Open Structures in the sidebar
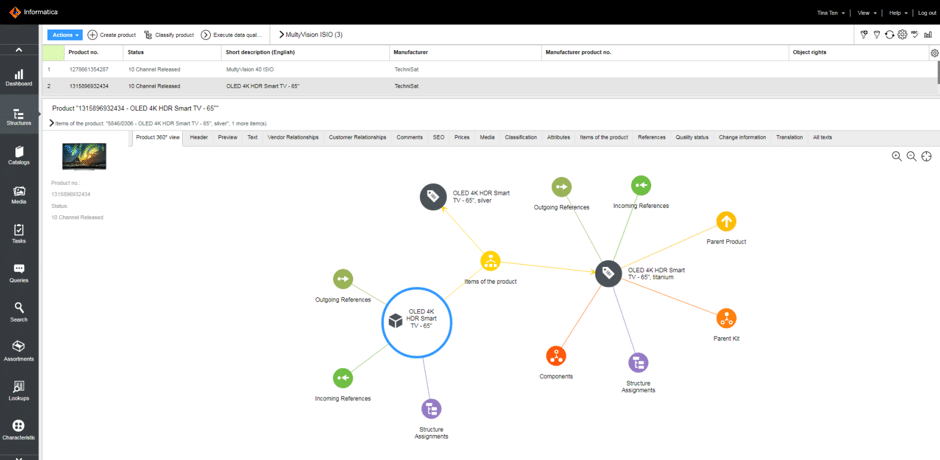The width and height of the screenshot is (940, 460). click(x=19, y=116)
